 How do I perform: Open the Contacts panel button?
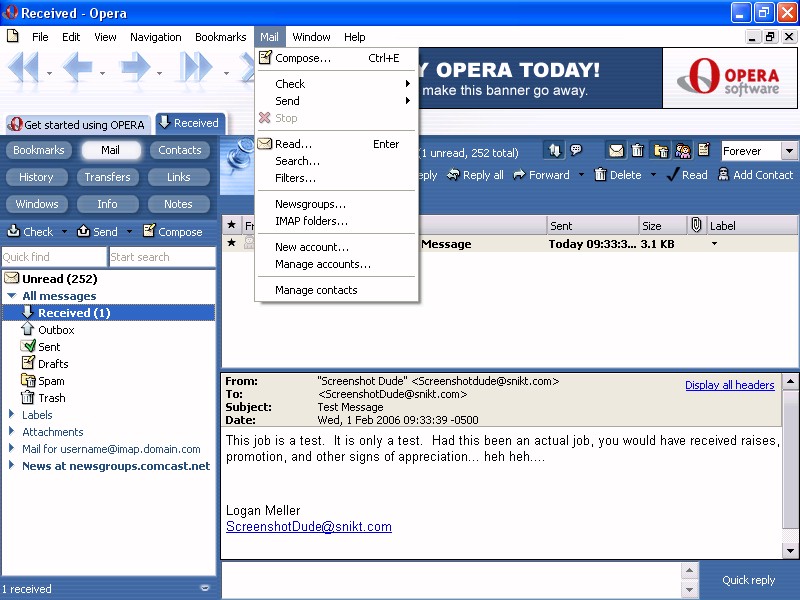pyautogui.click(x=180, y=150)
